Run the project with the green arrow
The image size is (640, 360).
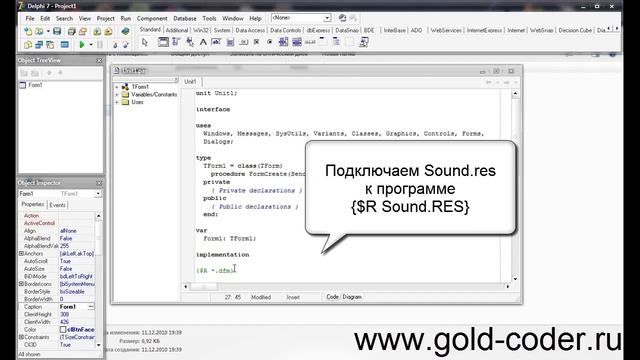[x=82, y=44]
